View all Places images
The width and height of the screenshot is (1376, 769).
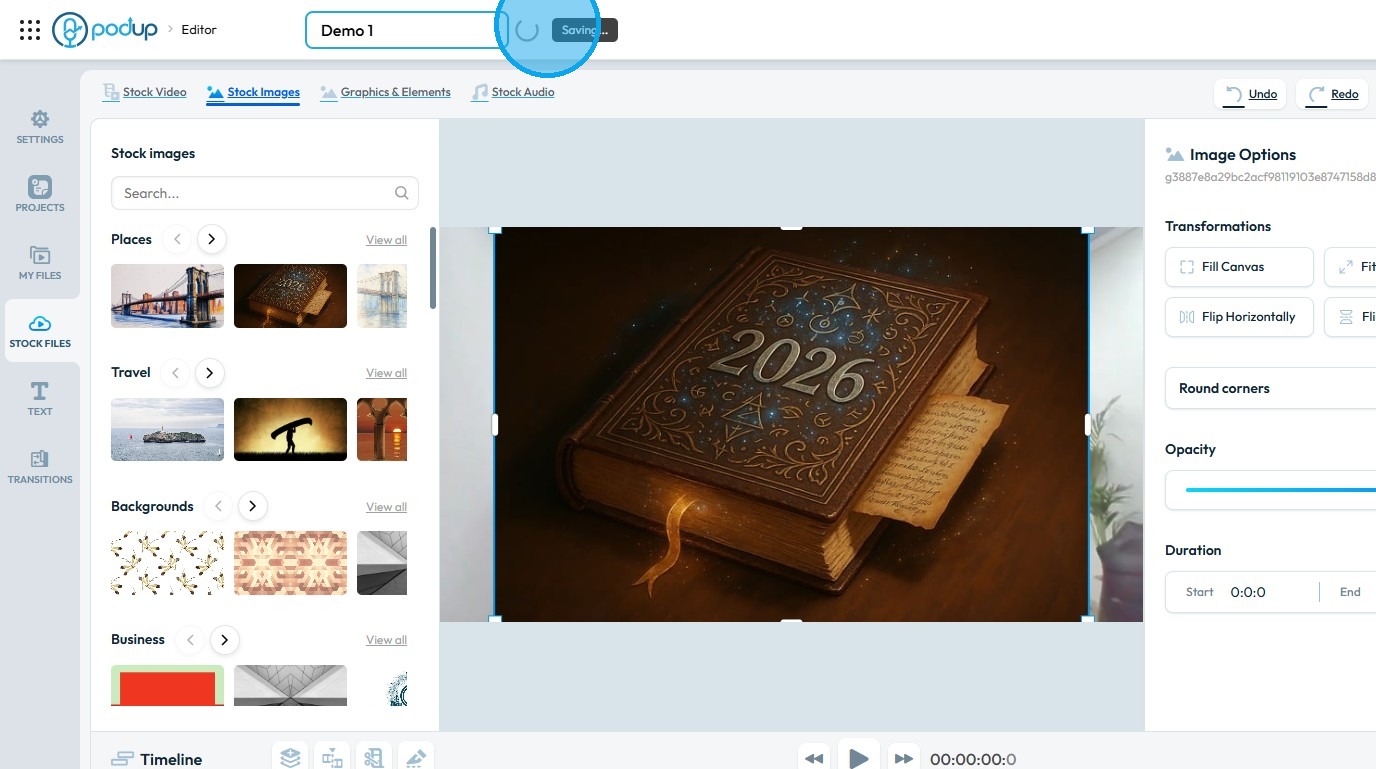386,240
